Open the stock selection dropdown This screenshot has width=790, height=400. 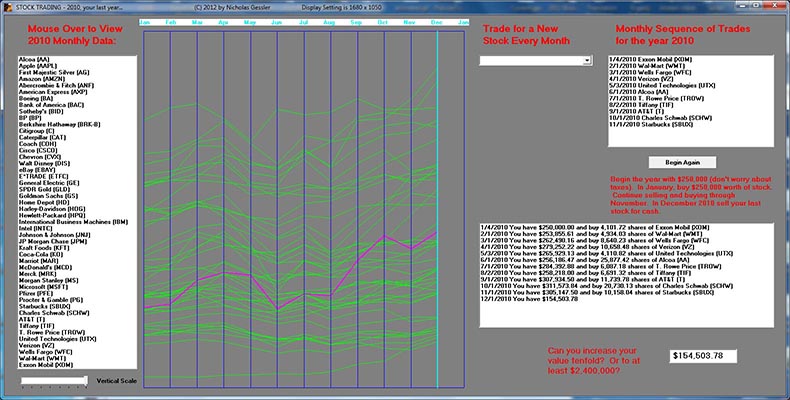[x=587, y=61]
